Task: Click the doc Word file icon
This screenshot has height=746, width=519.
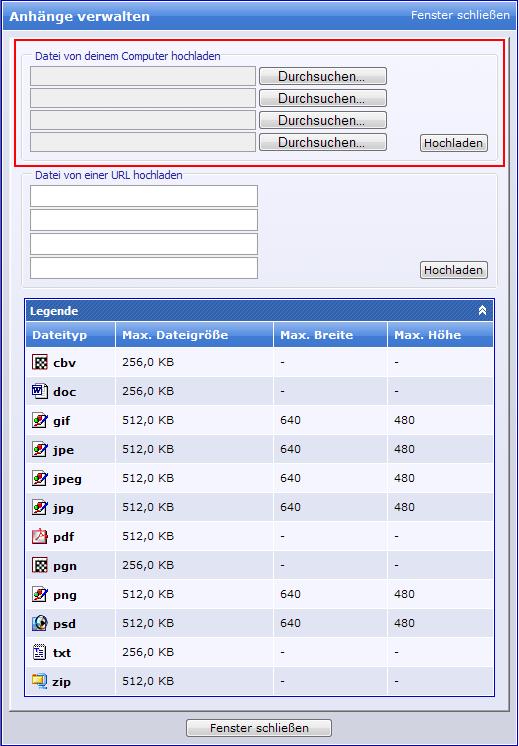Action: [40, 392]
